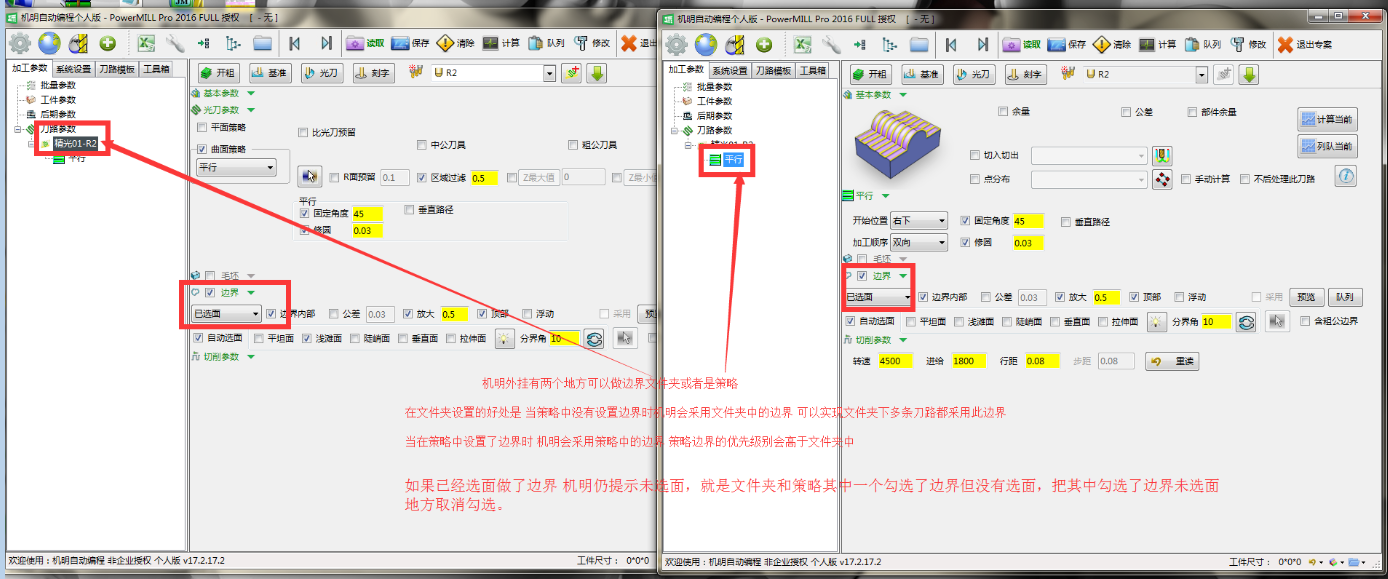
Task: Toggle 区域过滤 checkbox in left window
Action: [x=421, y=177]
